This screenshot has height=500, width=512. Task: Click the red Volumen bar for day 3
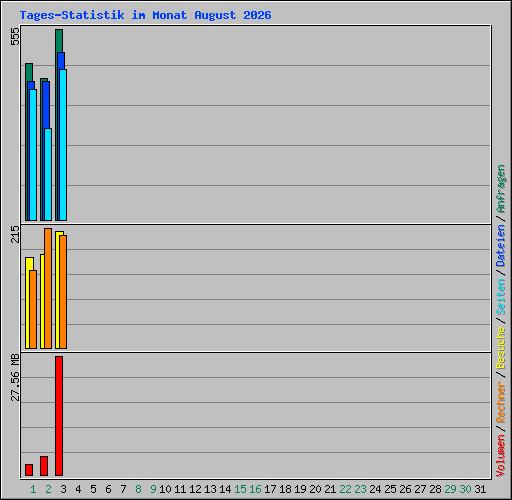click(x=59, y=416)
